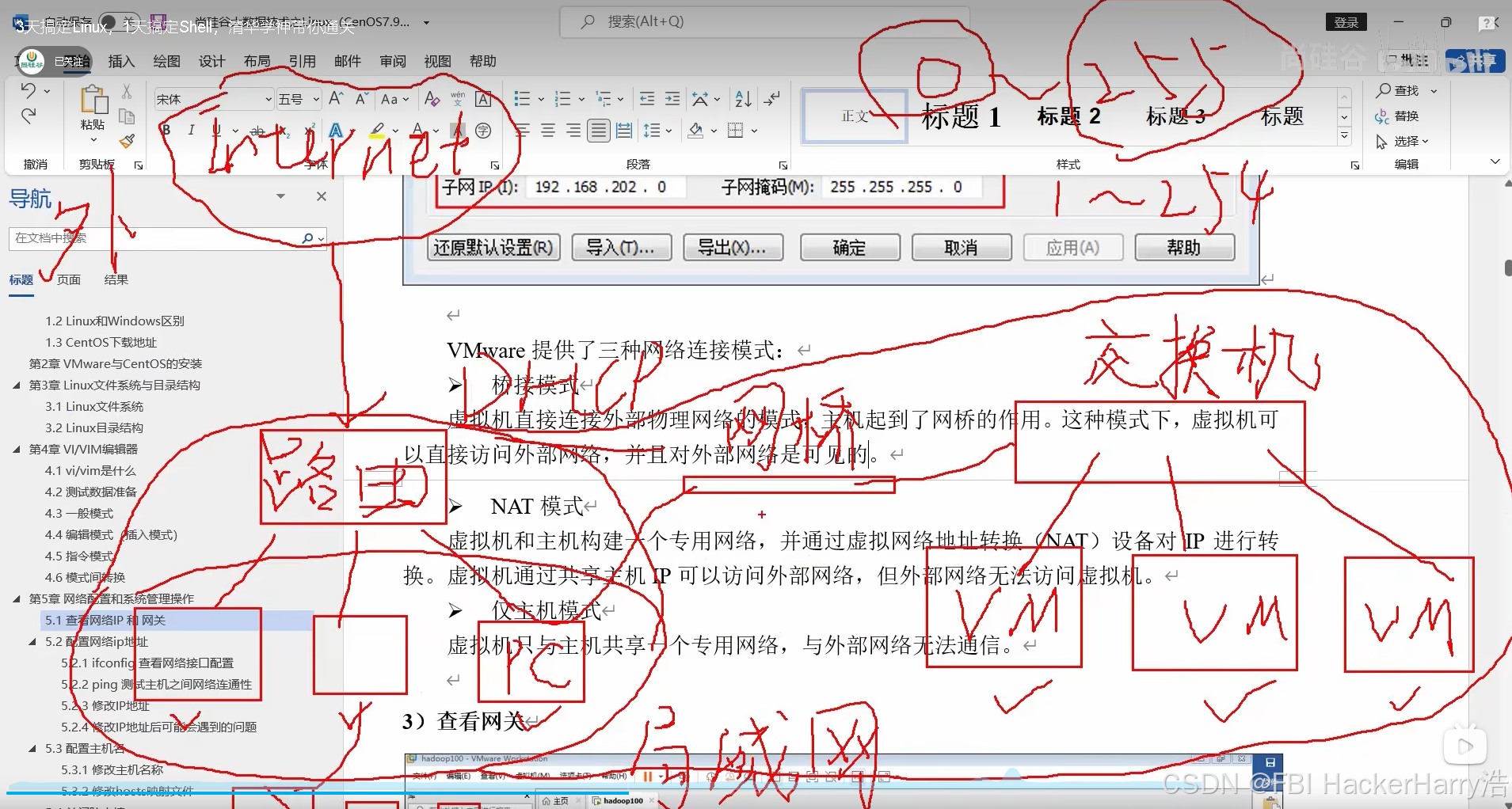Expand the Styles gallery more arrow

click(x=1344, y=136)
